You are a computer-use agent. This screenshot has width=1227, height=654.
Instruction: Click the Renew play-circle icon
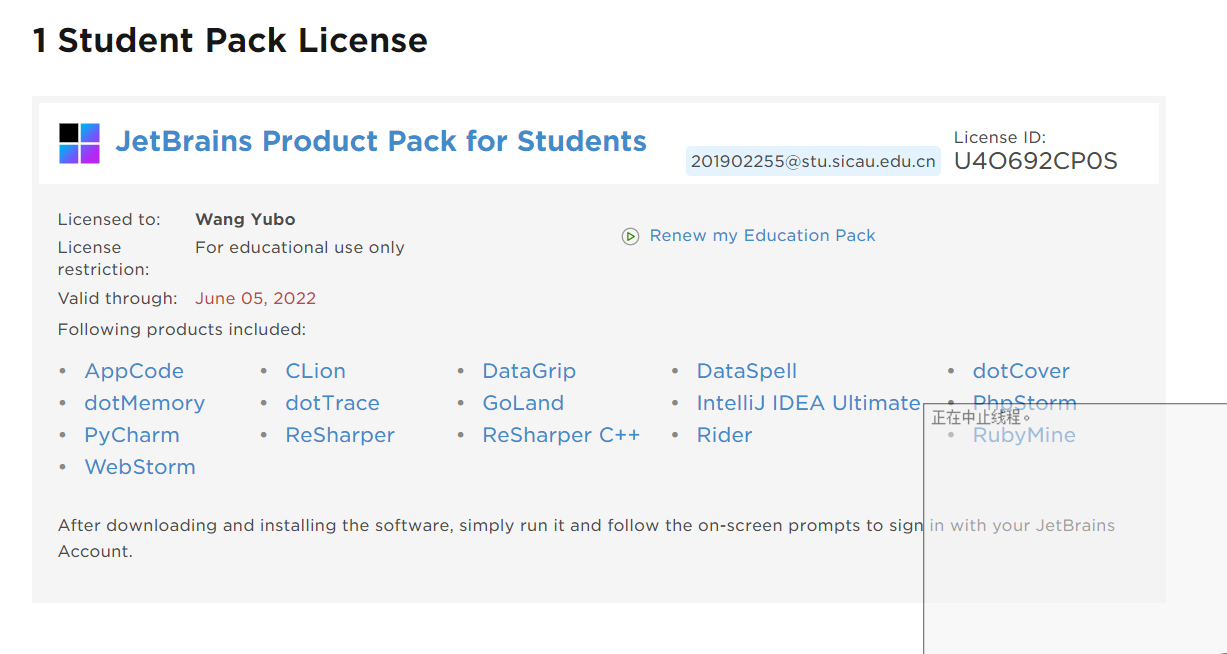pyautogui.click(x=630, y=236)
